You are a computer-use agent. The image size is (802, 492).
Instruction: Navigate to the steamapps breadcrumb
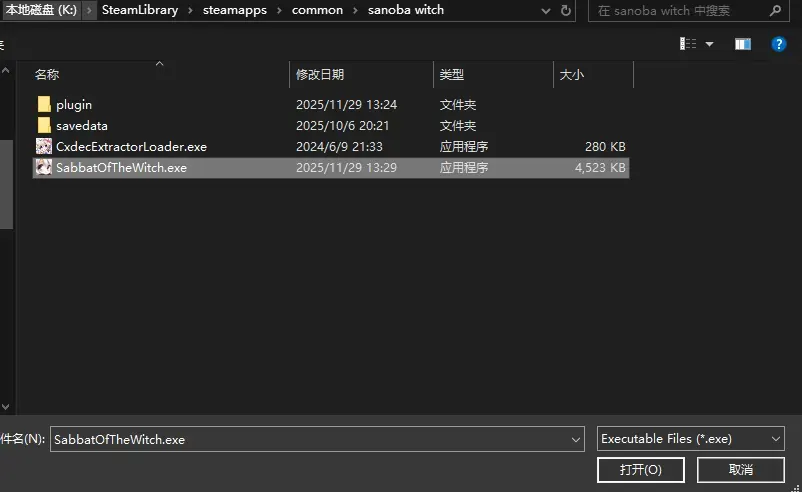pos(235,10)
